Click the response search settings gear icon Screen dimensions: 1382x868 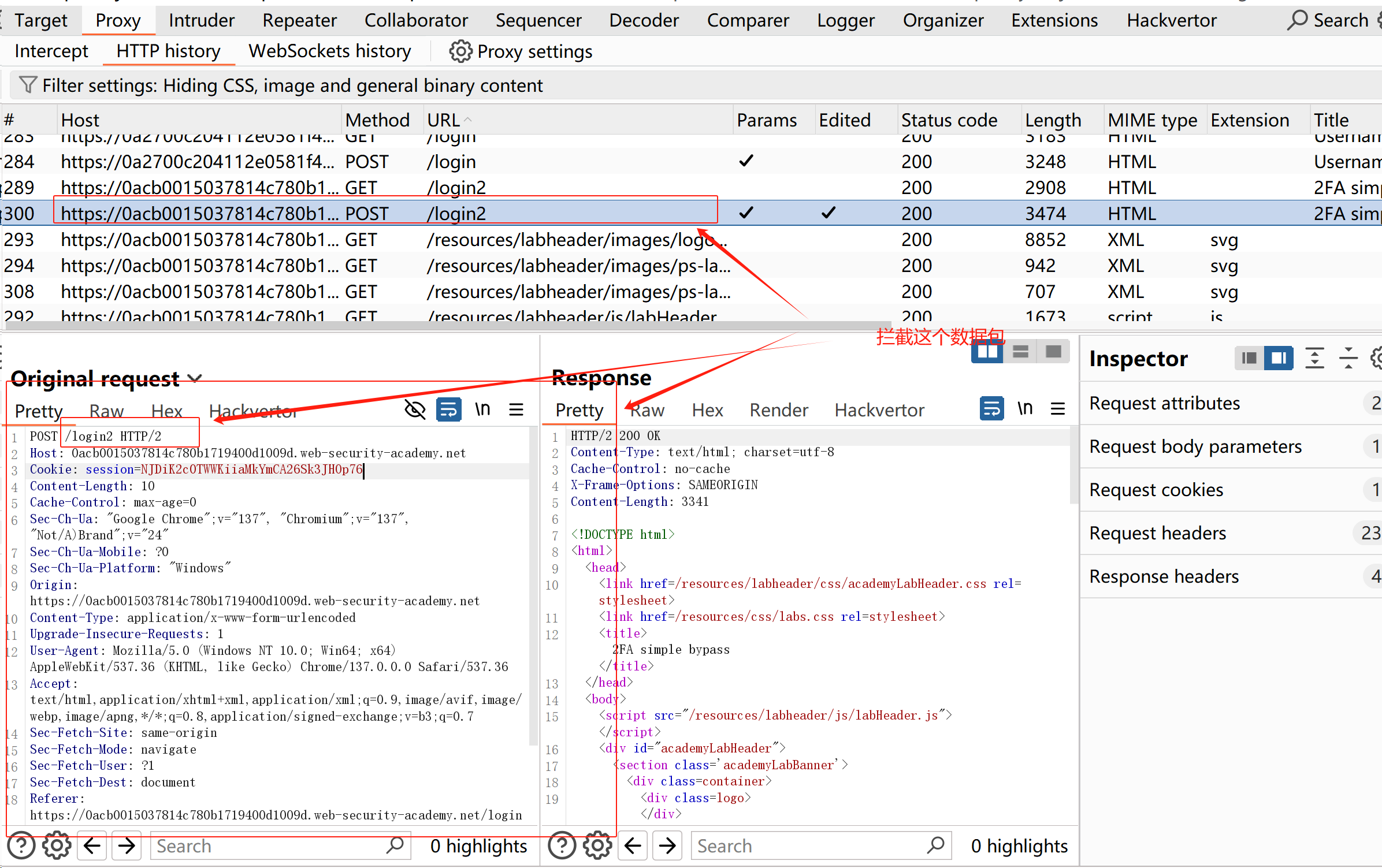tap(597, 846)
